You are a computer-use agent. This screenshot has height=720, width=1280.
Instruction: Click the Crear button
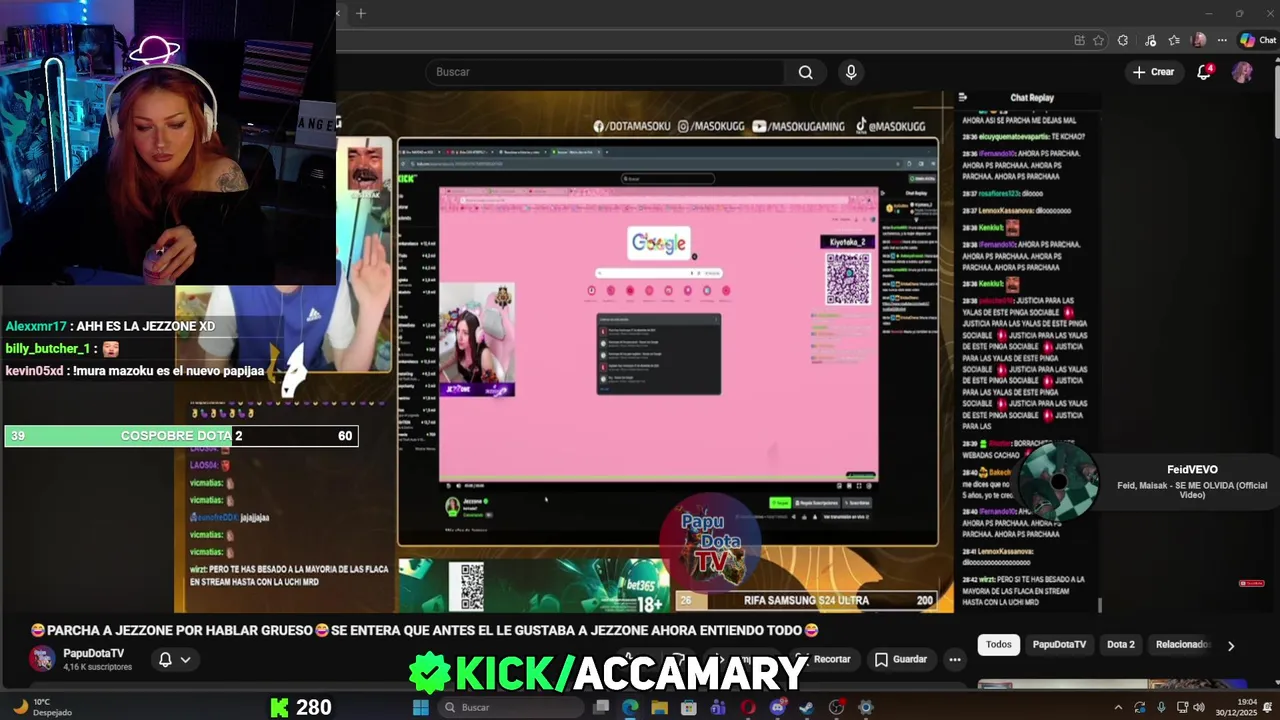(1153, 72)
